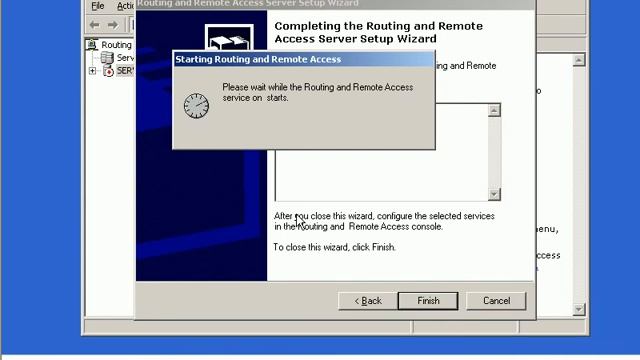Viewport: 640px width, 360px height.
Task: Click the clock icon in the starting dialog
Action: [x=196, y=106]
